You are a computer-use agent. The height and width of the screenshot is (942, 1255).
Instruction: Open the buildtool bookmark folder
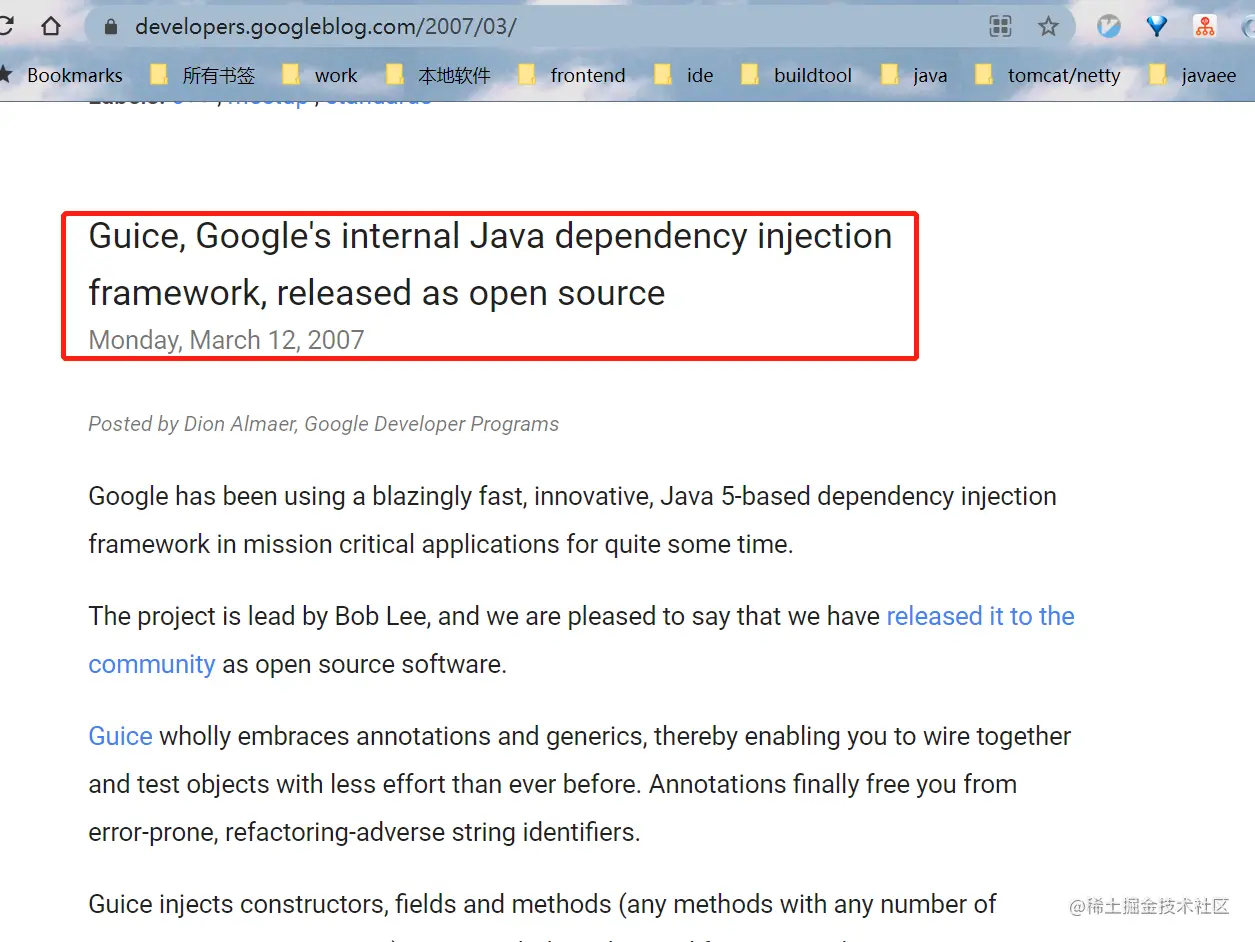(x=796, y=75)
